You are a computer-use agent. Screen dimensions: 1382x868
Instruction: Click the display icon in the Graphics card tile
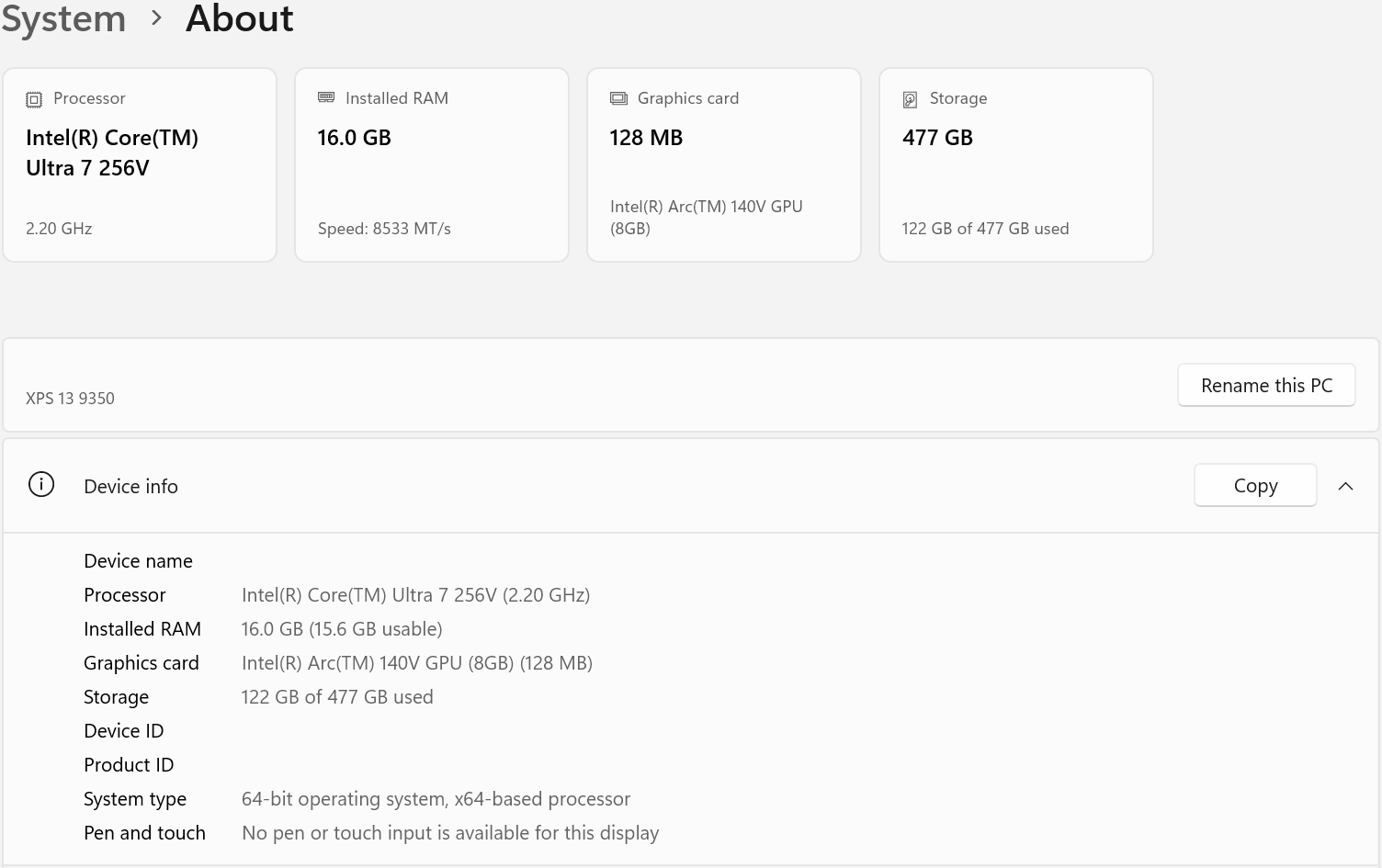[618, 98]
